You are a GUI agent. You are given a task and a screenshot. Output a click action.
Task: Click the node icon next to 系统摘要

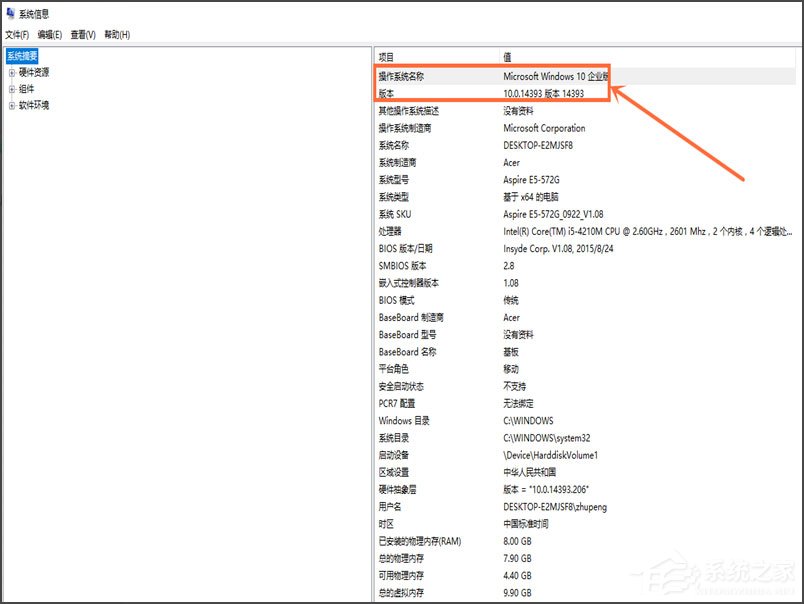(x=10, y=55)
